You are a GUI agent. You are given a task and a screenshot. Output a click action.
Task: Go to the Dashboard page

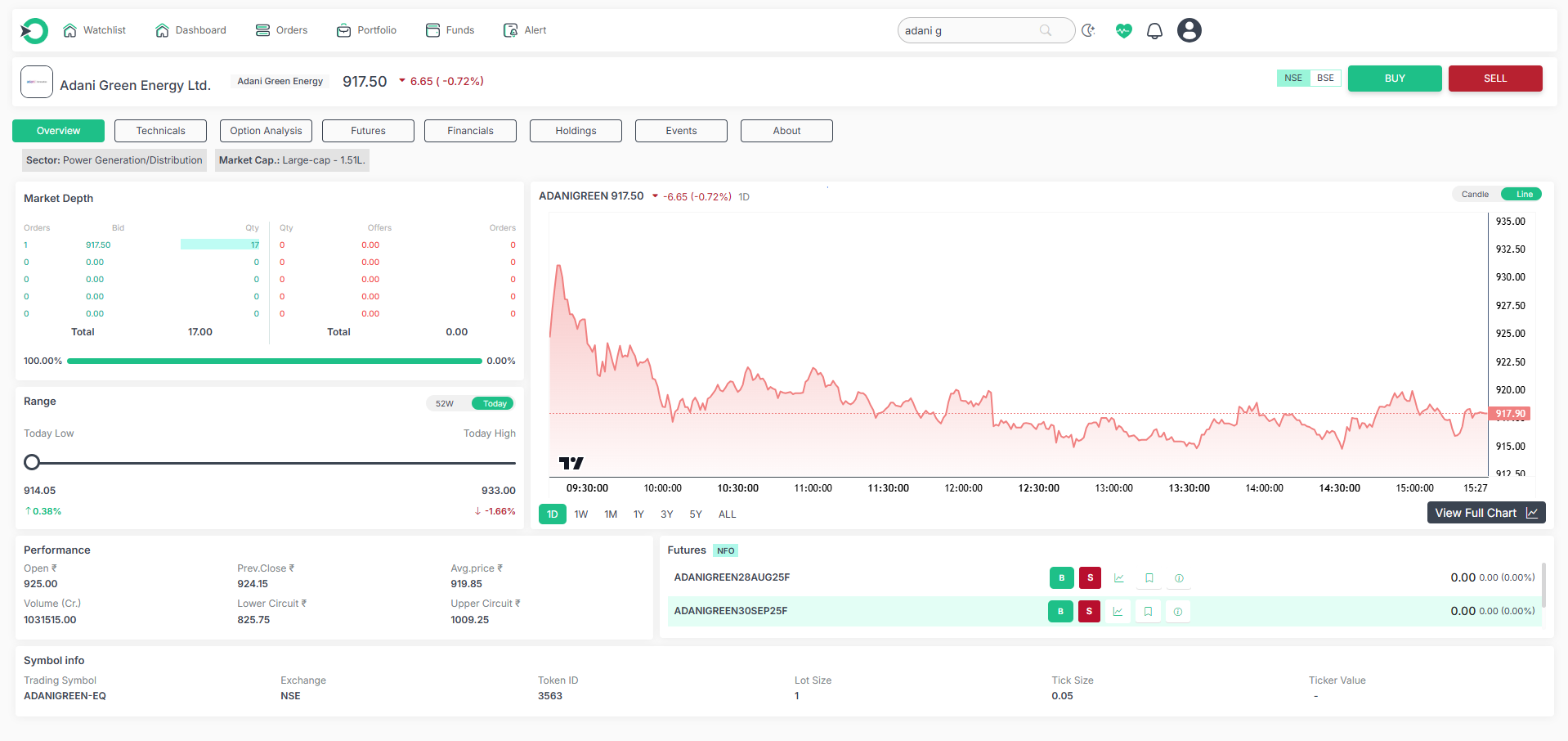190,30
